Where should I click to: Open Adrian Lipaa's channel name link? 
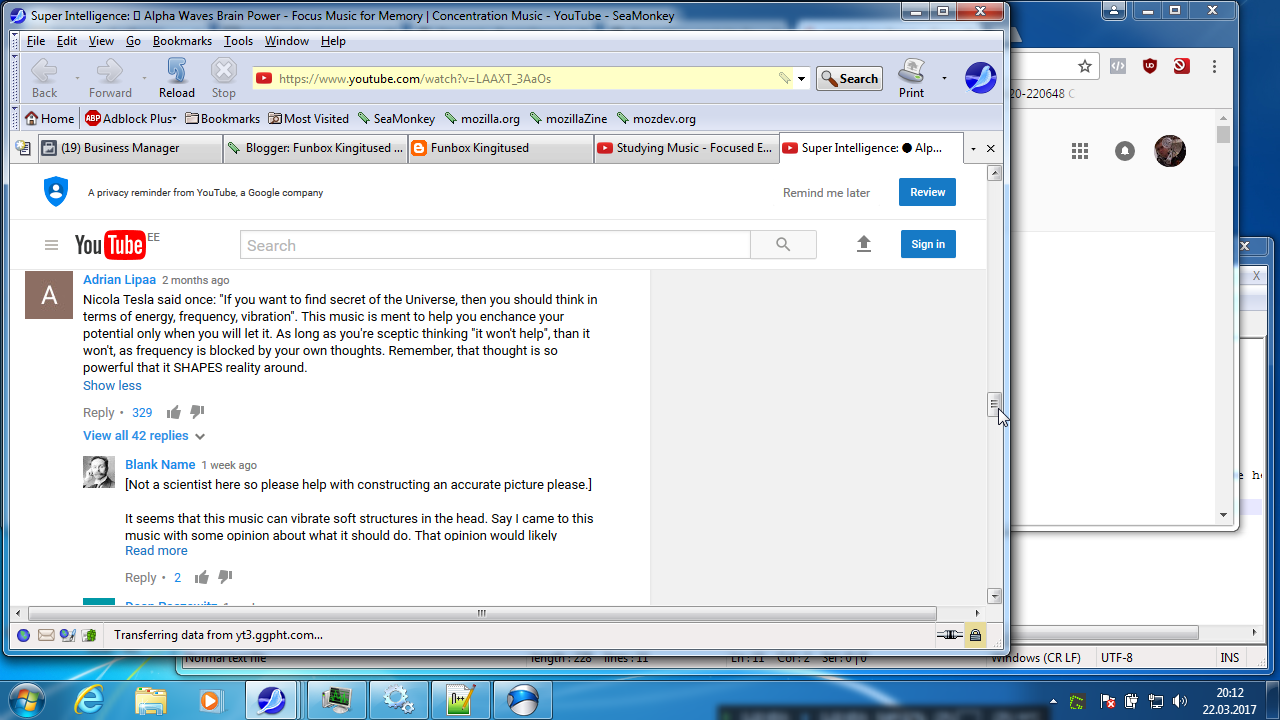point(119,280)
